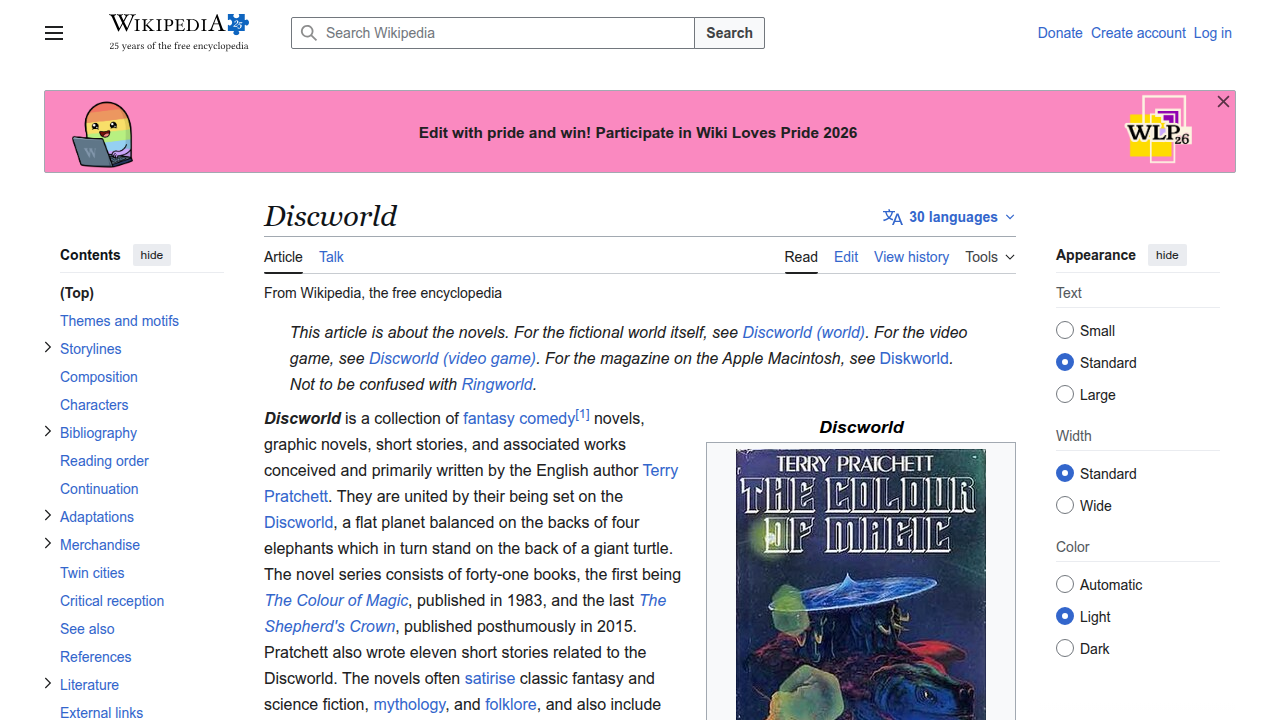Open the main menu hamburger icon

coord(54,33)
